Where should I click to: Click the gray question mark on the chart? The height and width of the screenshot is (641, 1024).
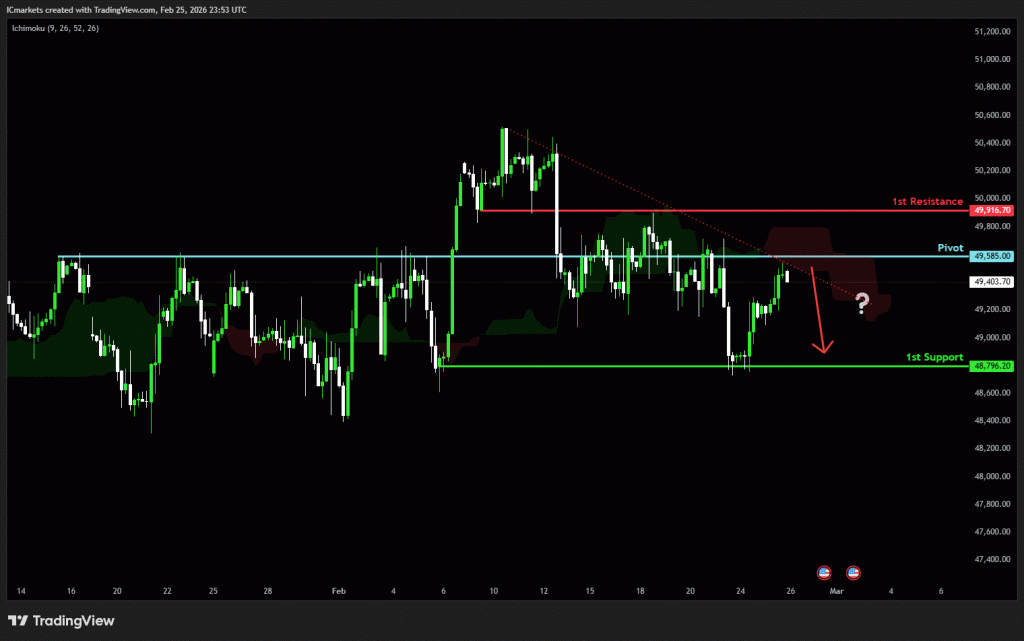point(862,305)
